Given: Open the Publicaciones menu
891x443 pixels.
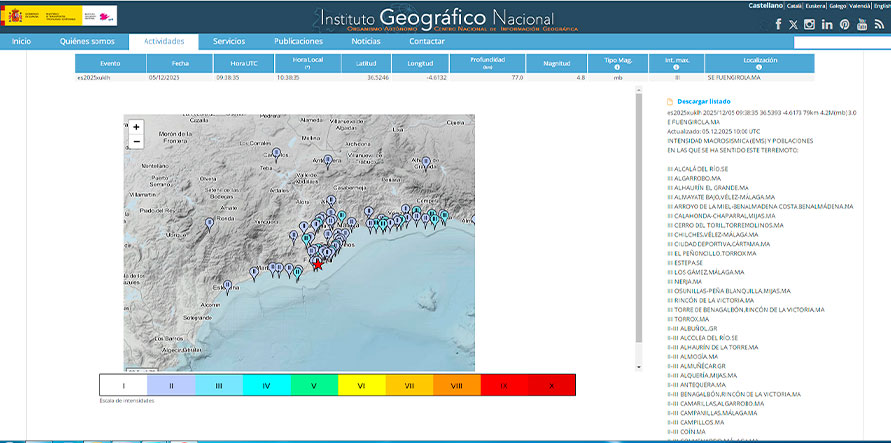Looking at the screenshot, I should point(298,41).
